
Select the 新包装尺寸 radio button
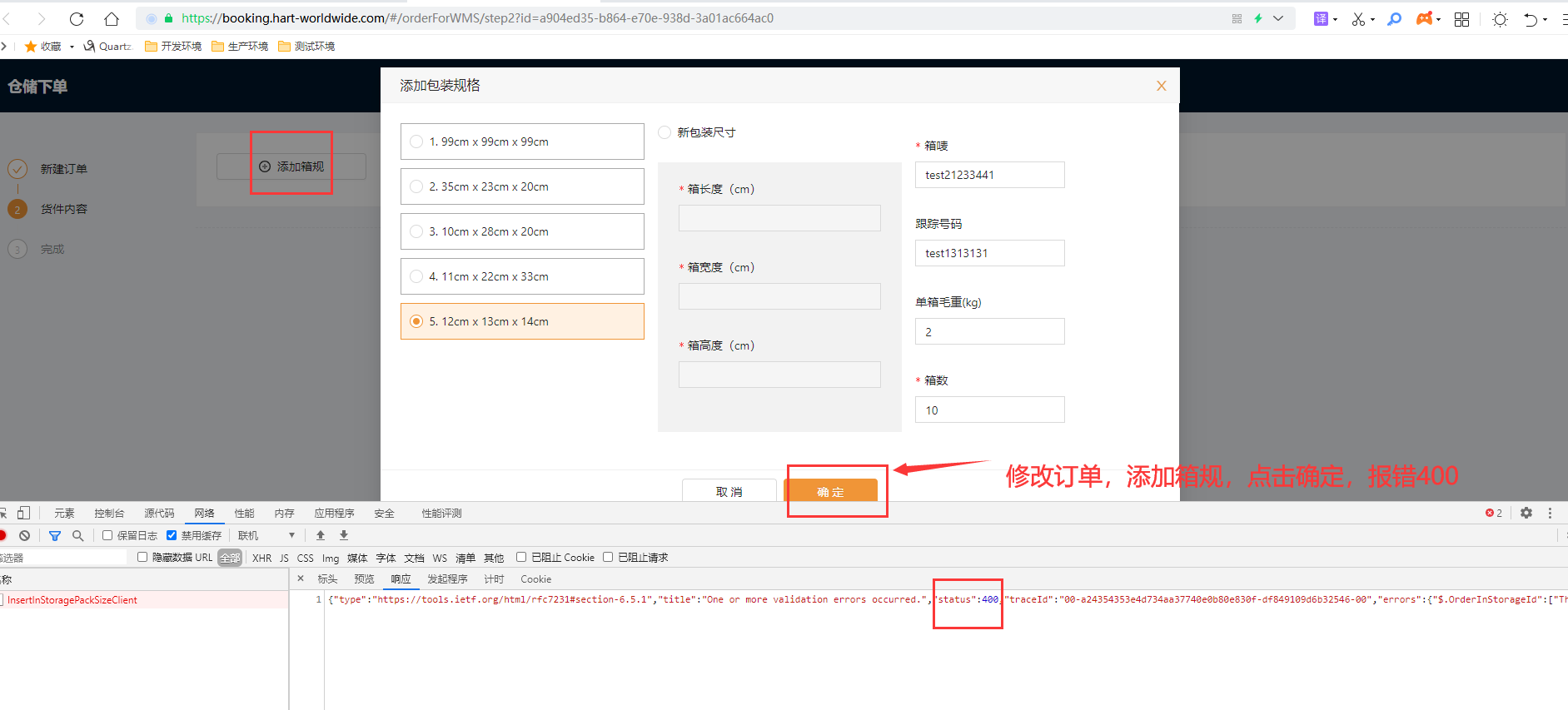coord(665,132)
